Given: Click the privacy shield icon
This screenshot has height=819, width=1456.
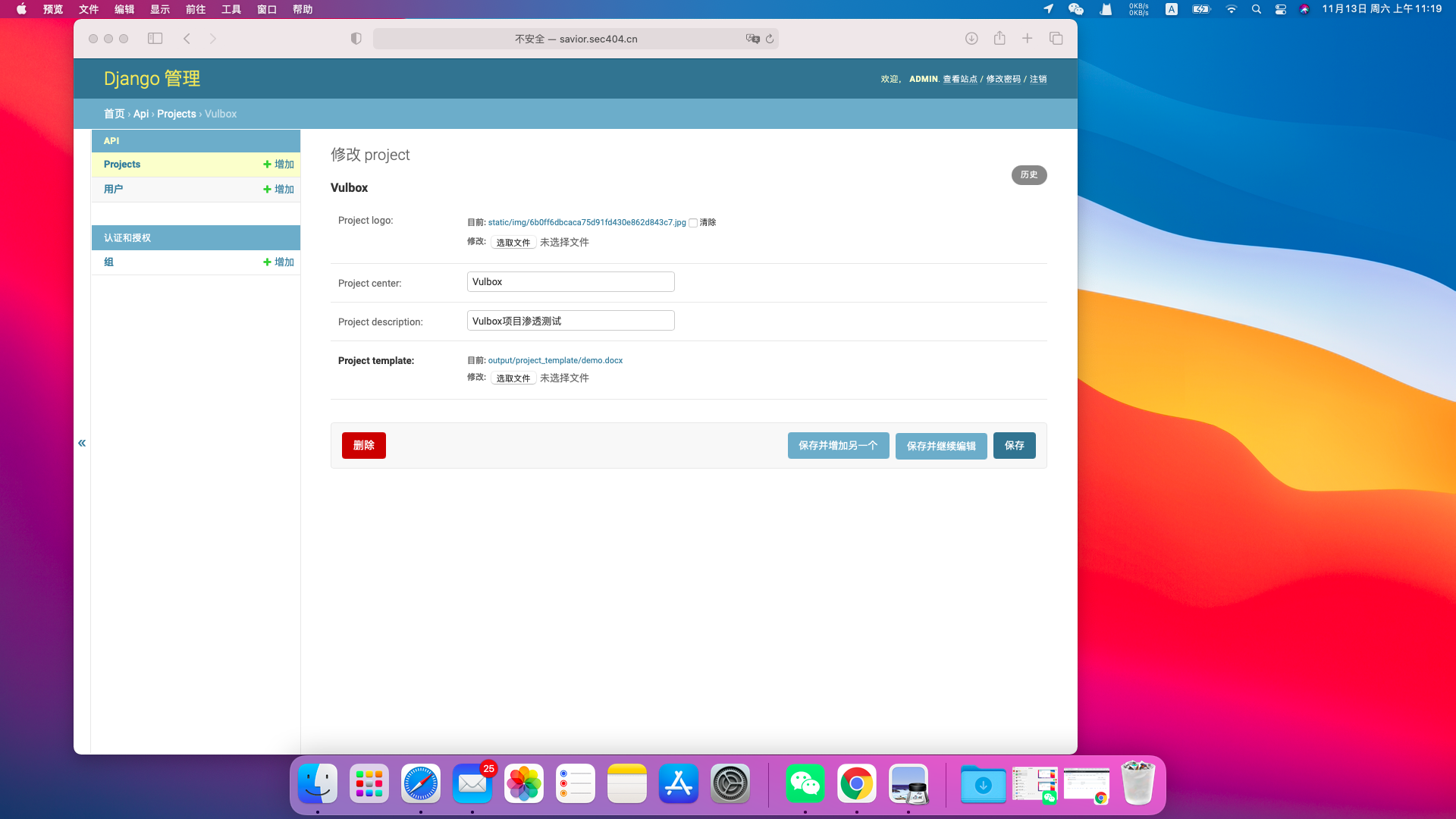Looking at the screenshot, I should 356,39.
